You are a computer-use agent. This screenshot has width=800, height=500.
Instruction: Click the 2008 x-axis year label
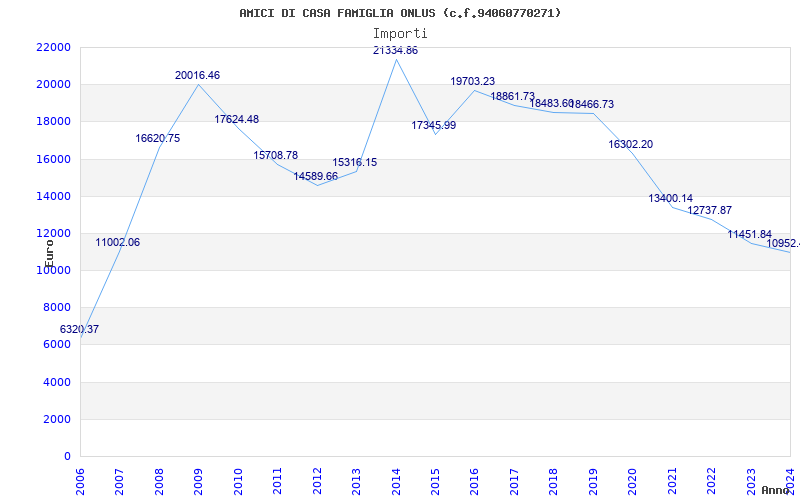159,481
